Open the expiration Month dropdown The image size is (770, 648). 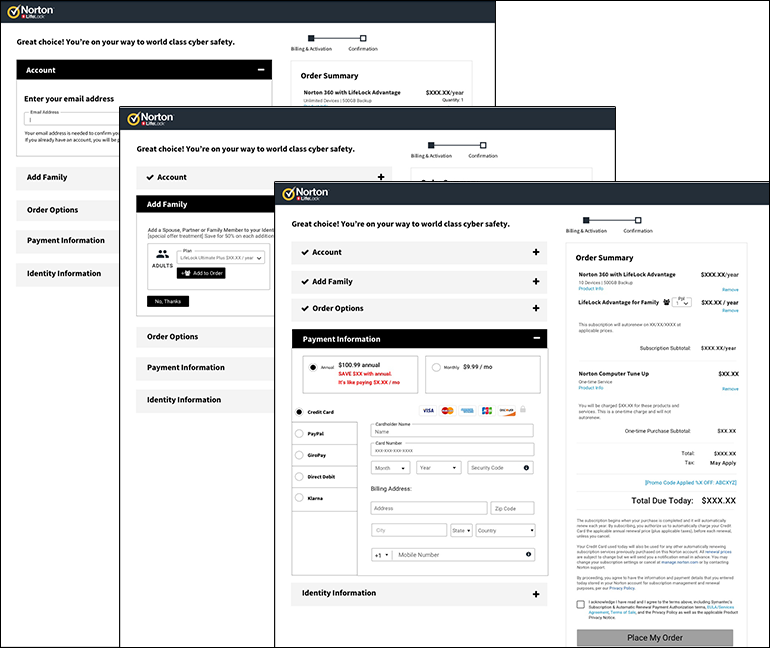pos(390,468)
